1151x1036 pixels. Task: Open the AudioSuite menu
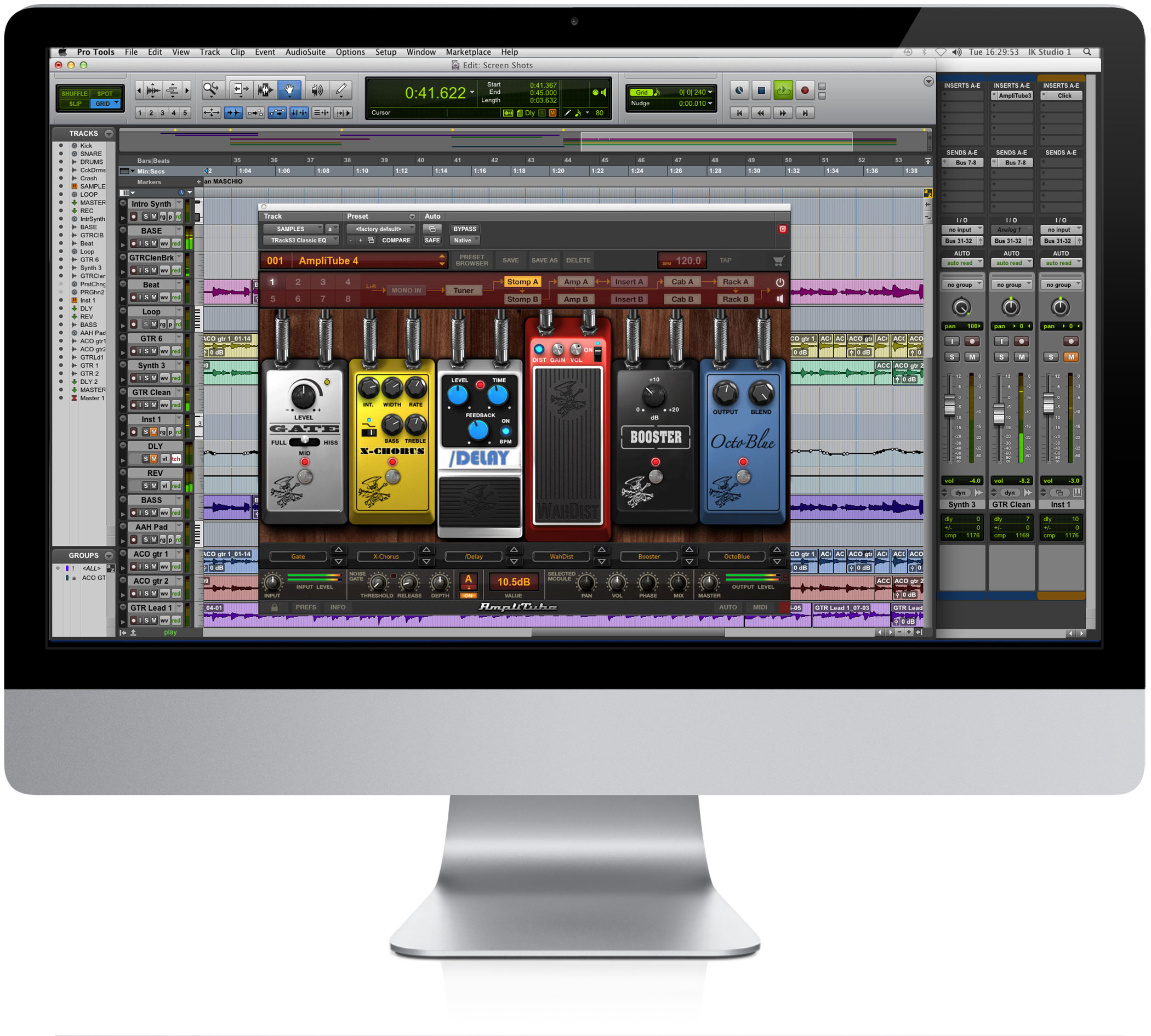(x=306, y=52)
